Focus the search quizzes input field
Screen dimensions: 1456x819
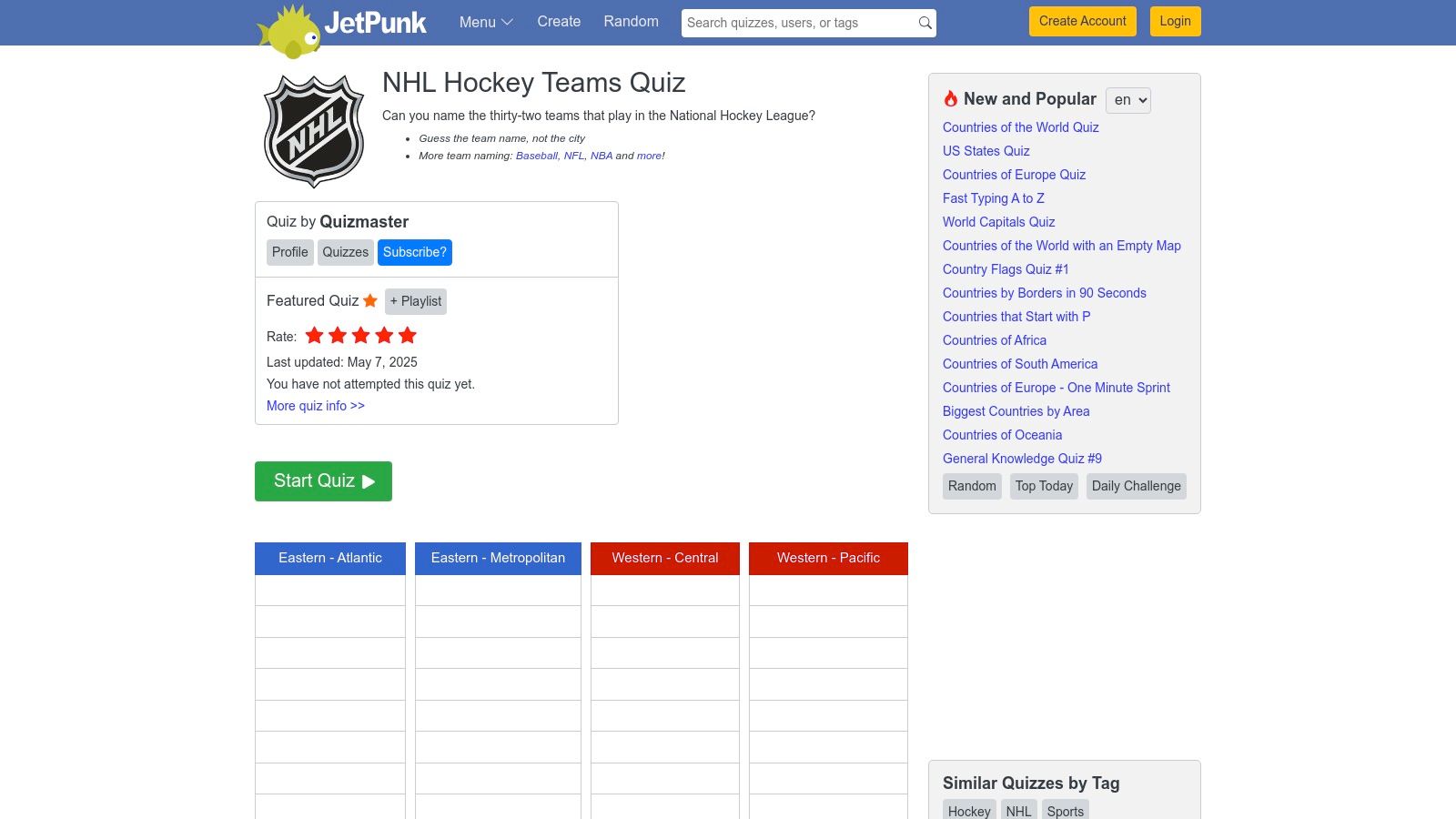click(796, 23)
